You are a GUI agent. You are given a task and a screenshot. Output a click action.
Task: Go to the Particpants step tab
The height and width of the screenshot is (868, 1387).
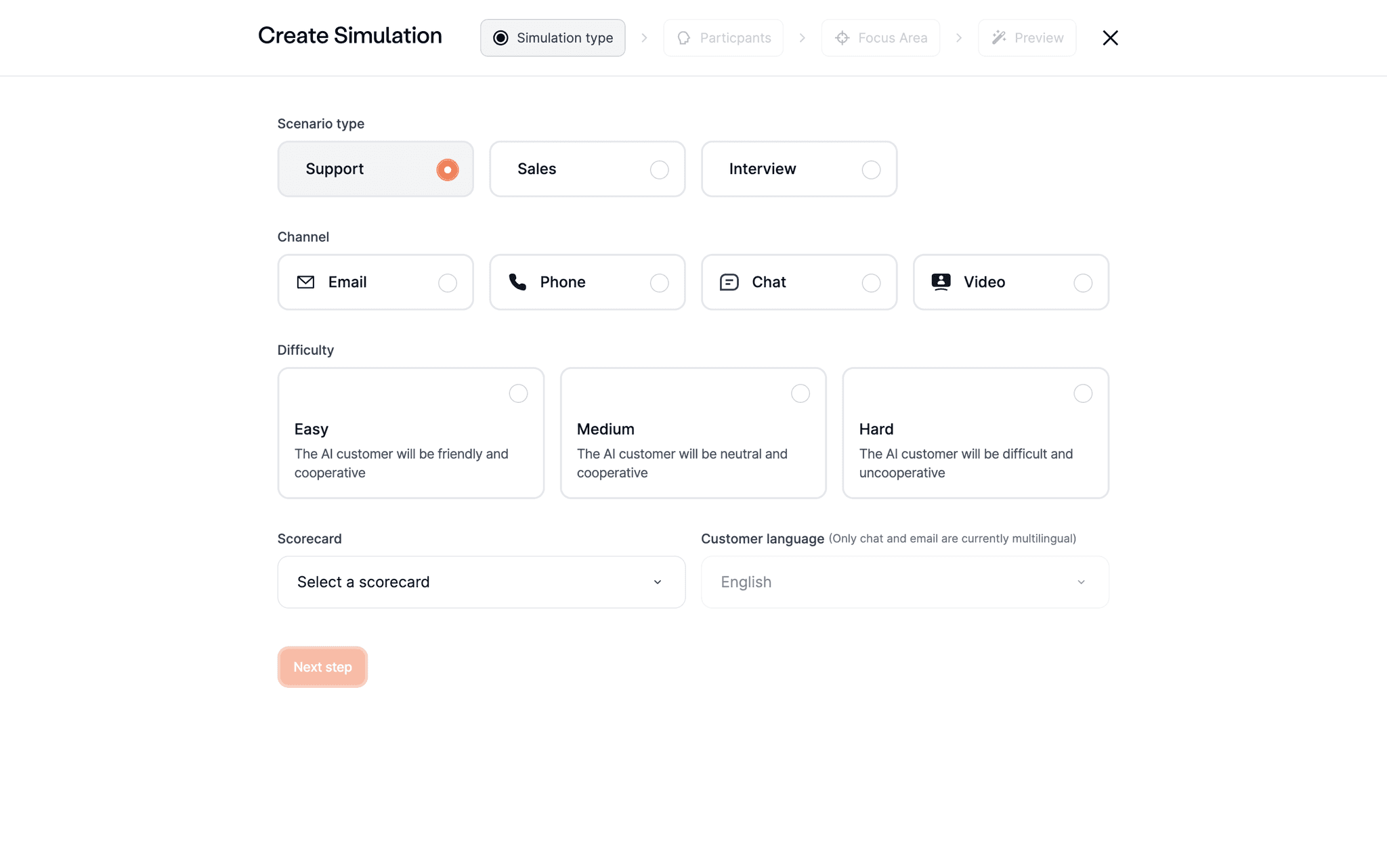pos(723,38)
